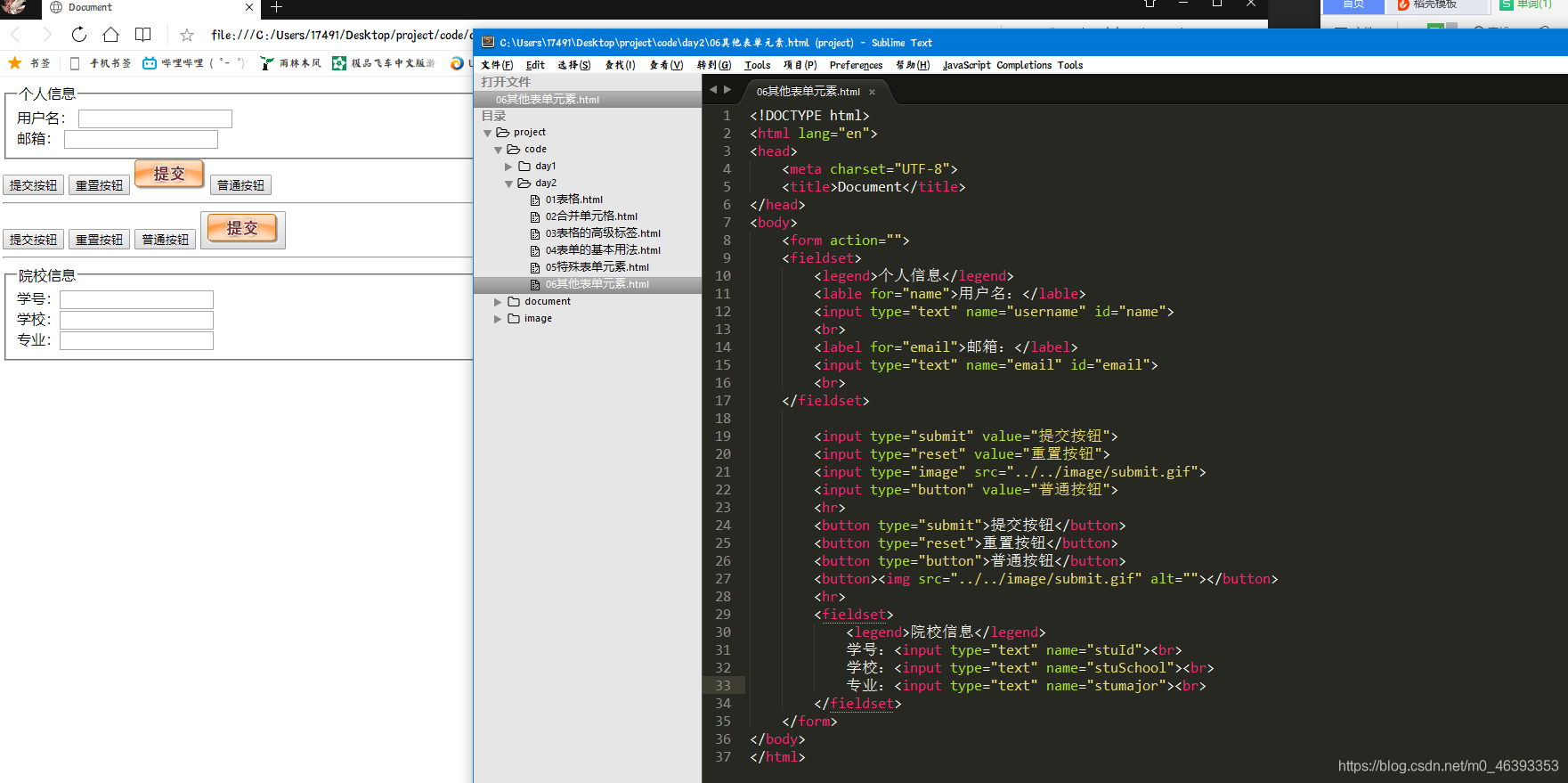The width and height of the screenshot is (1568, 783).
Task: Open 01表格.html in sidebar
Action: 573,200
